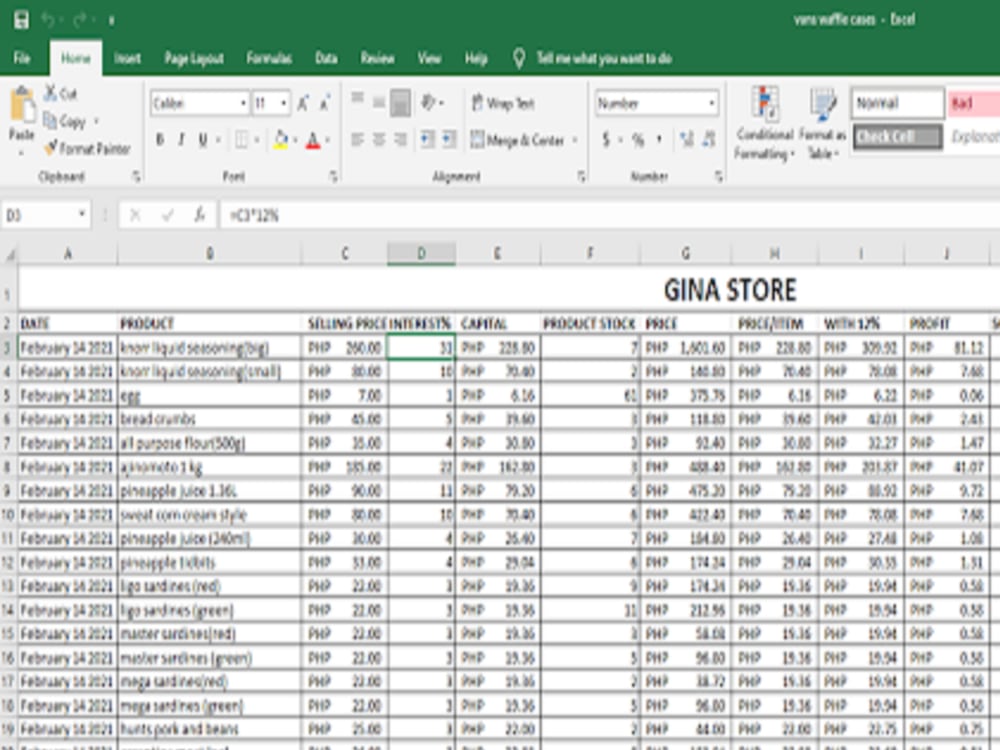
Task: Click the Middle Align icon
Action: 379,102
